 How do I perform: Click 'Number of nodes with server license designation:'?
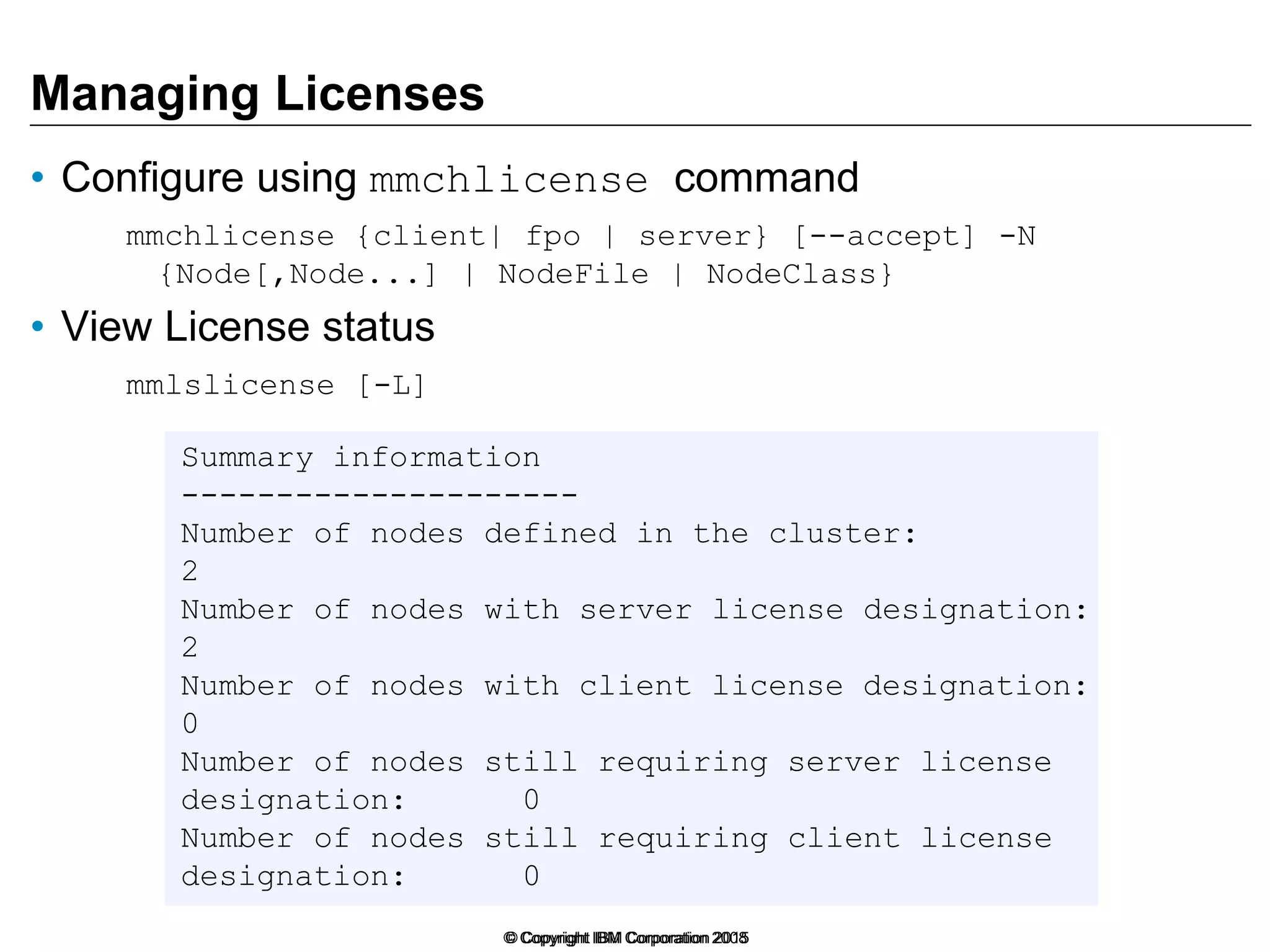tap(634, 610)
